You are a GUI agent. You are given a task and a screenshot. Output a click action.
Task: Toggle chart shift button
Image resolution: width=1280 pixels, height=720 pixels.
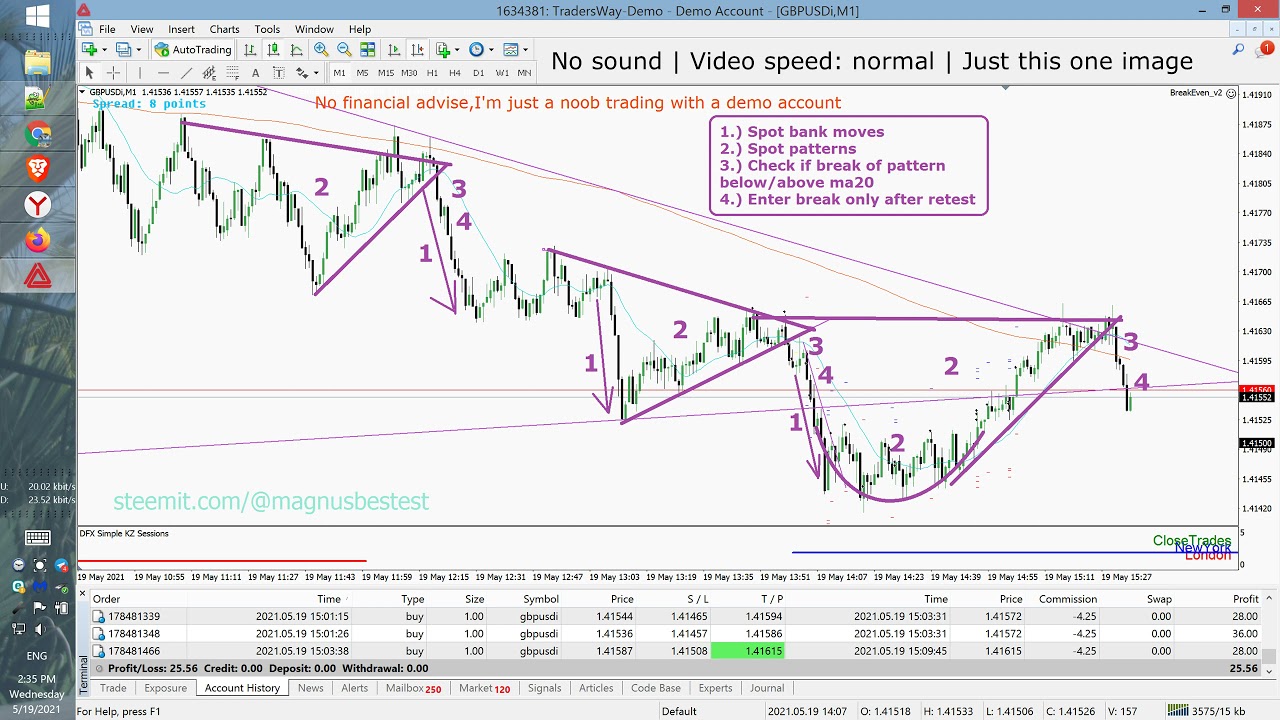tap(417, 49)
